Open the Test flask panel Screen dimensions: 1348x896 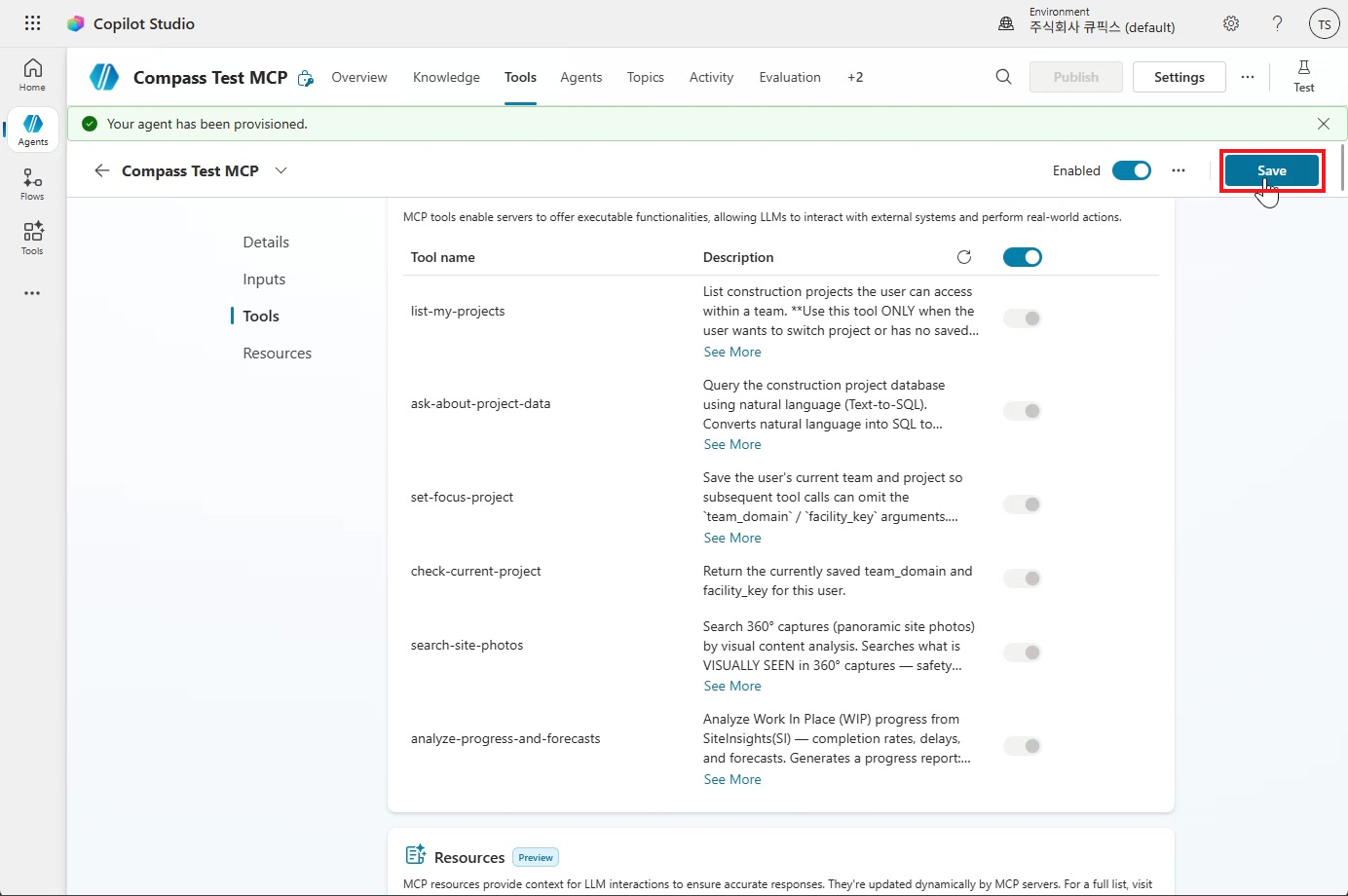[1303, 76]
